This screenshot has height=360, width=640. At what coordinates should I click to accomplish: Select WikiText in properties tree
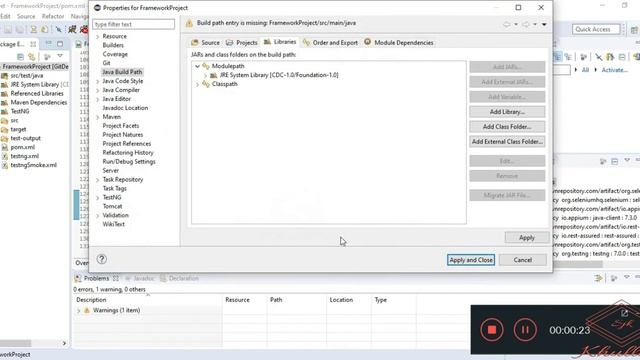coord(113,224)
